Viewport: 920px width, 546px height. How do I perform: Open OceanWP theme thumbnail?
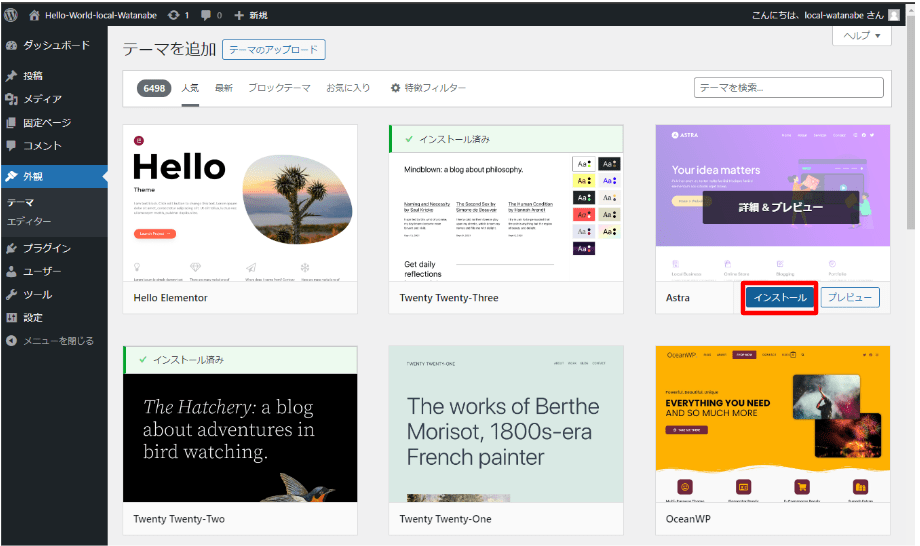coord(773,424)
